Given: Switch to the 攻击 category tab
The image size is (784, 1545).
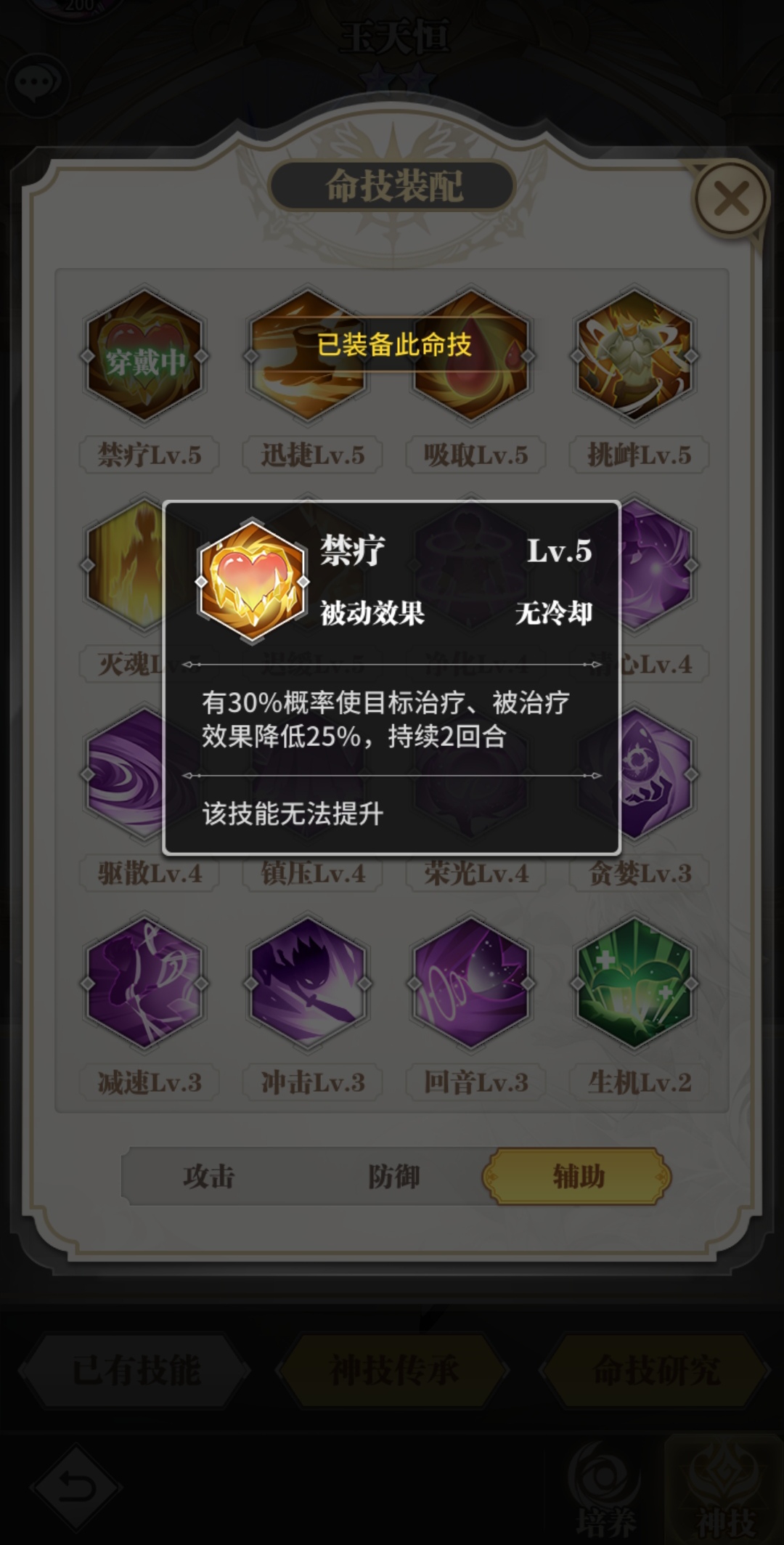Looking at the screenshot, I should click(x=209, y=1176).
